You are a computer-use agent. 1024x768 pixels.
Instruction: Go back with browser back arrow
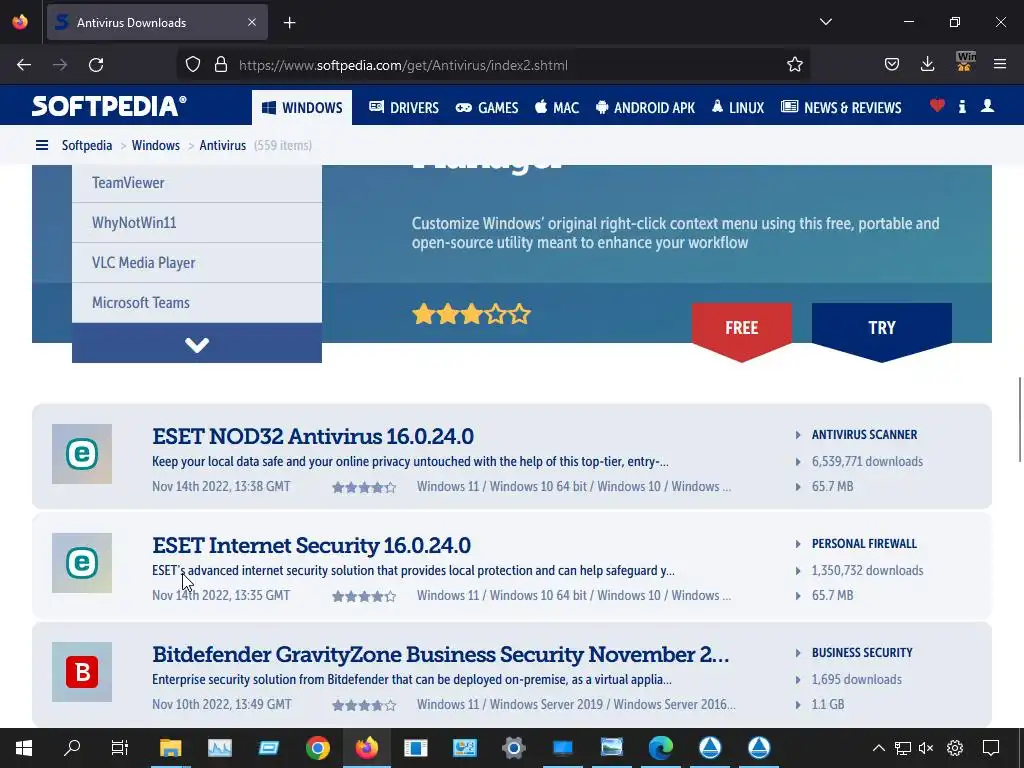(x=24, y=65)
